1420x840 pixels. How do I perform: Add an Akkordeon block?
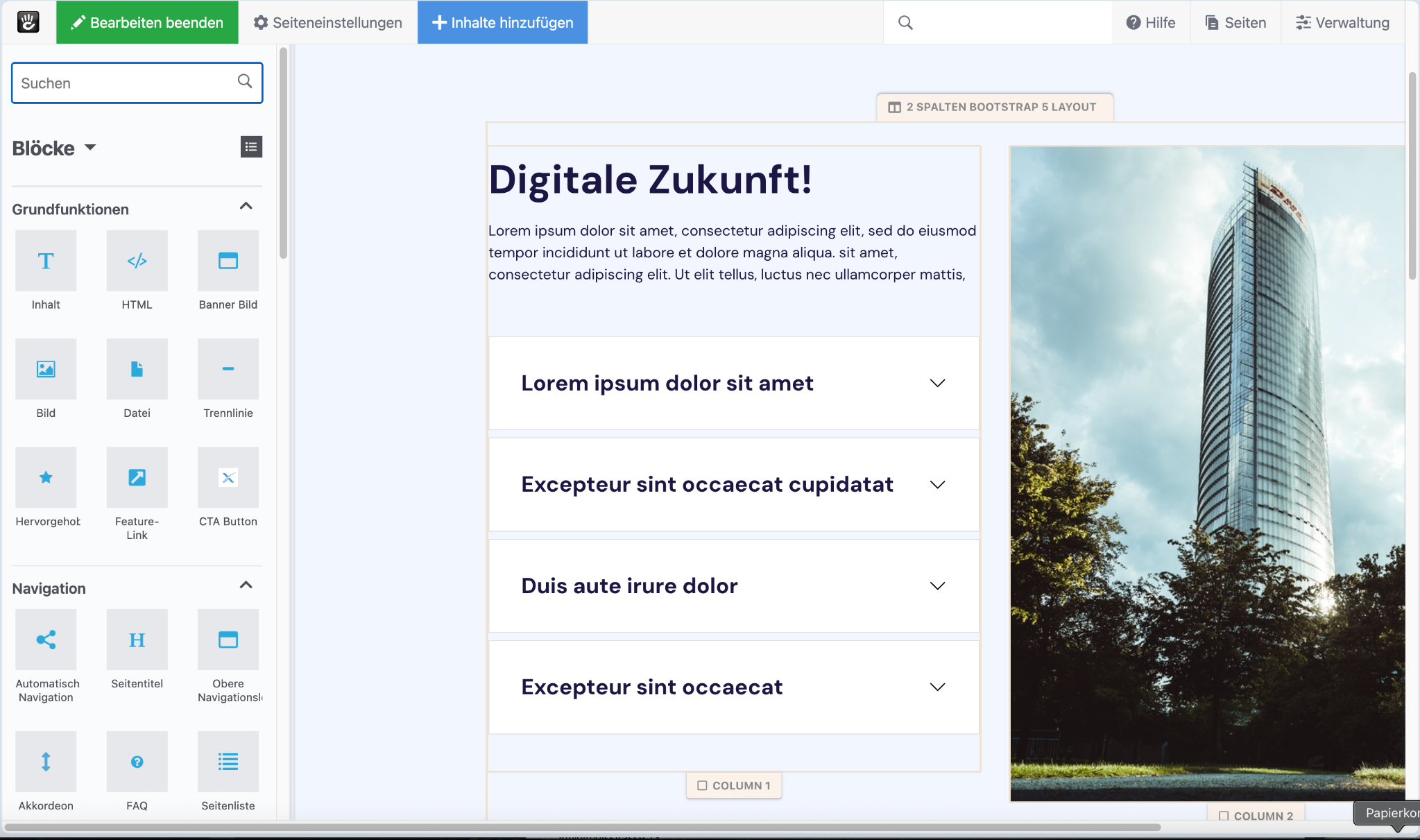point(46,762)
